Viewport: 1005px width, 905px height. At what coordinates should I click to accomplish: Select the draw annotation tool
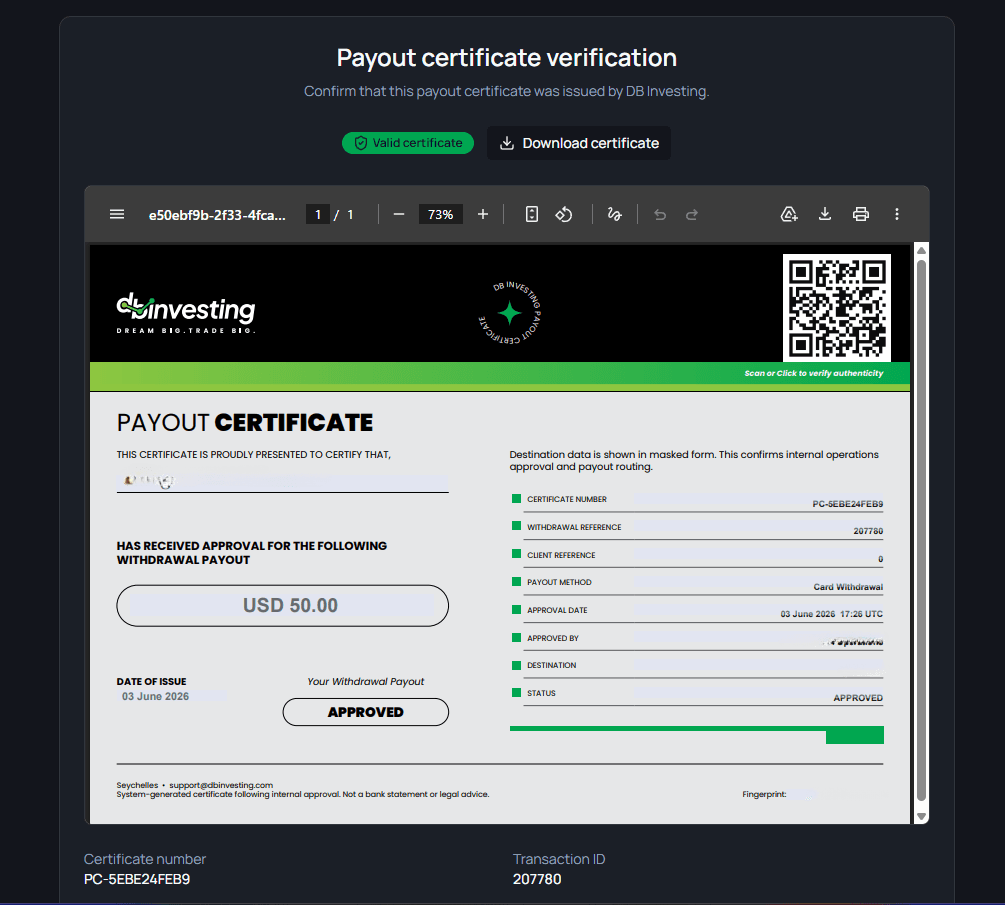(x=614, y=214)
